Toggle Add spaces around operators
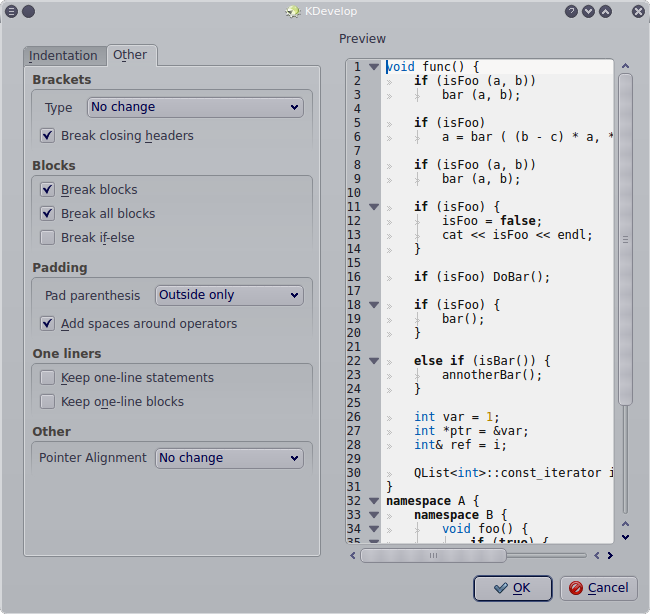 (138, 323)
